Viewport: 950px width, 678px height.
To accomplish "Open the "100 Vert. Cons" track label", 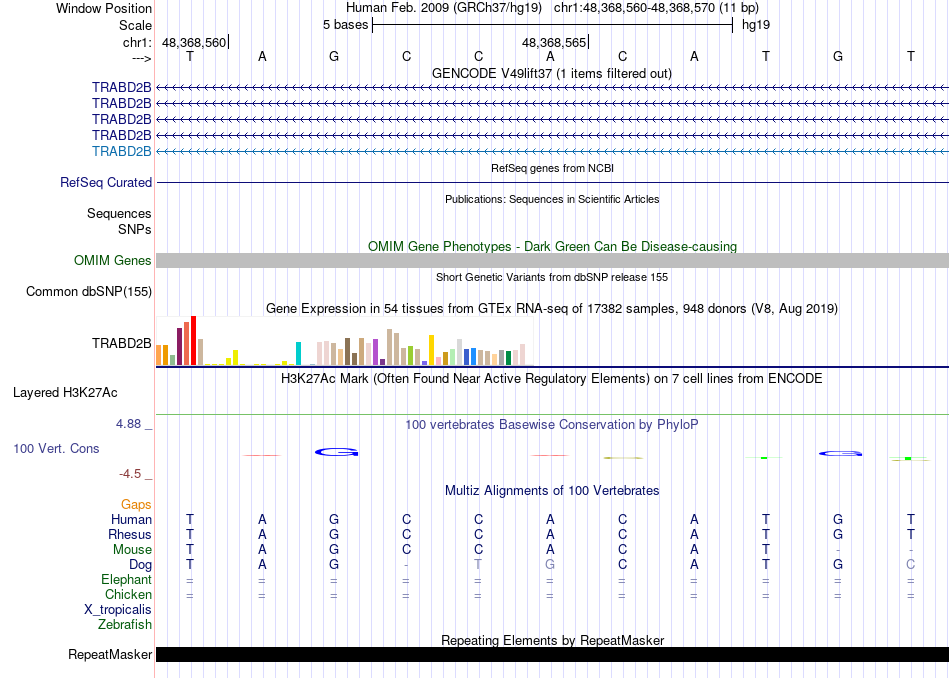I will coord(56,448).
